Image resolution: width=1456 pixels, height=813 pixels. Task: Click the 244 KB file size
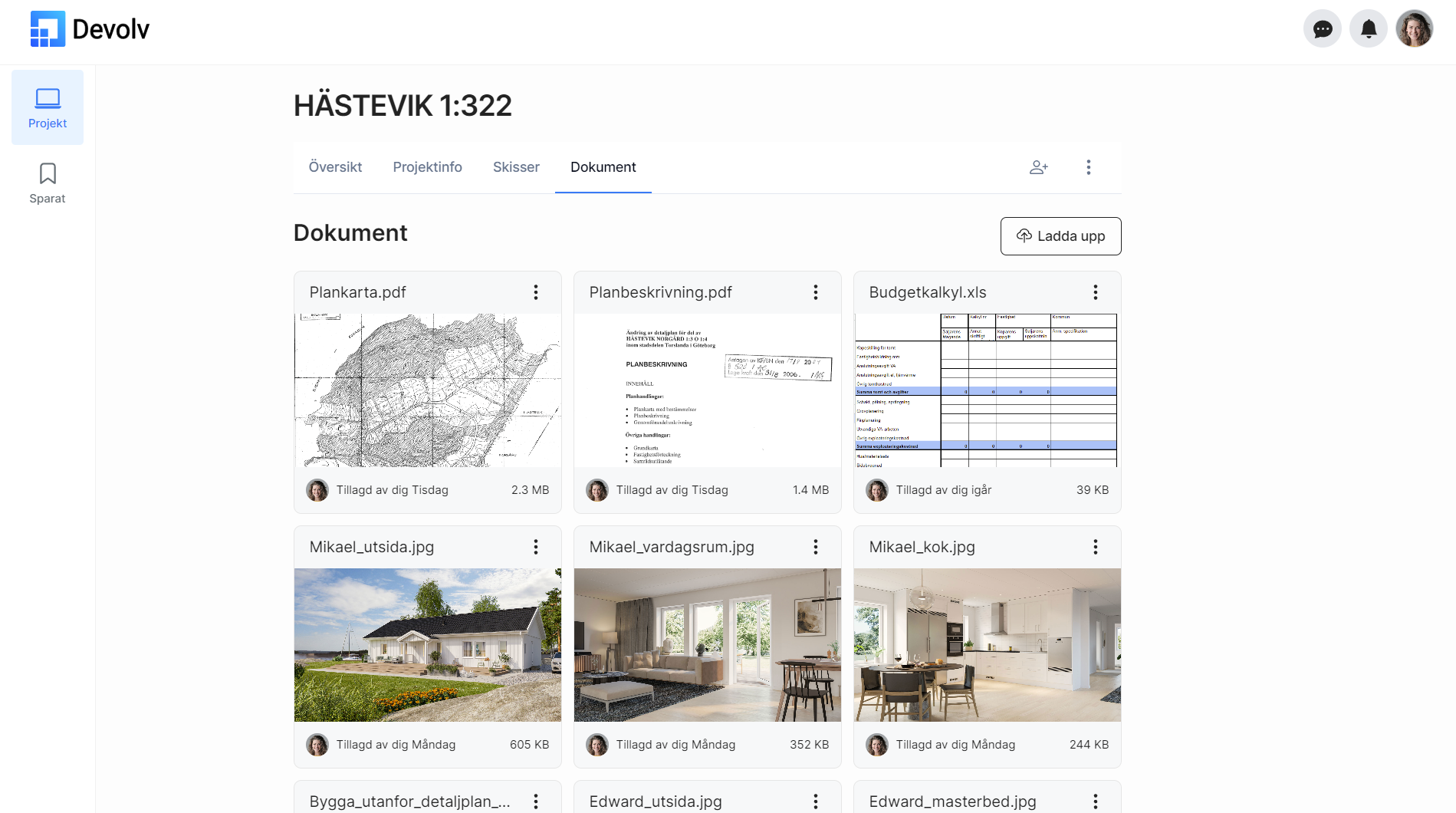coord(1090,745)
